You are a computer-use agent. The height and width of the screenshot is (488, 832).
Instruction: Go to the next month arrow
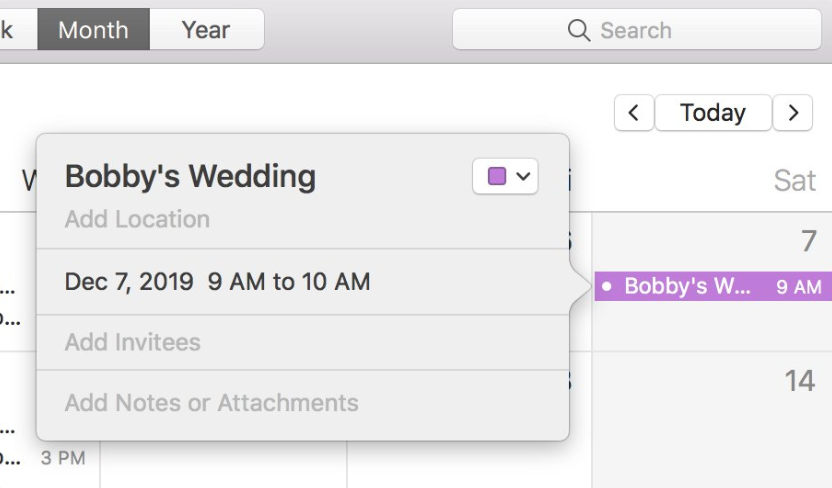coord(793,113)
